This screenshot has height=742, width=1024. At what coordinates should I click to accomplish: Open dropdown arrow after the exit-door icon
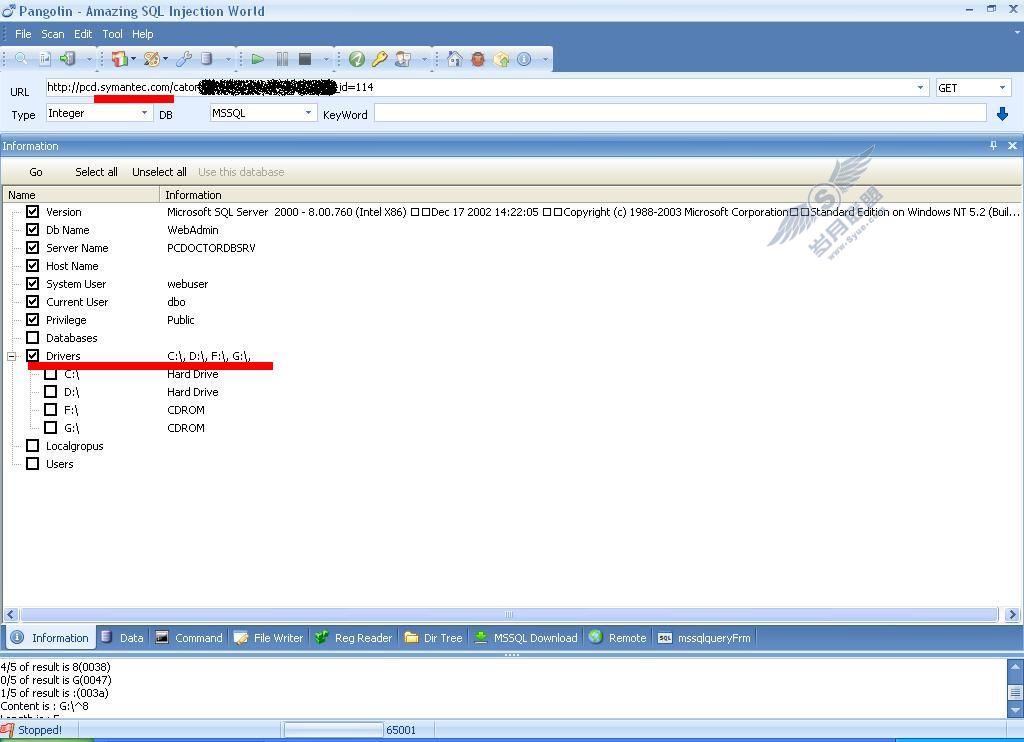tap(89, 59)
